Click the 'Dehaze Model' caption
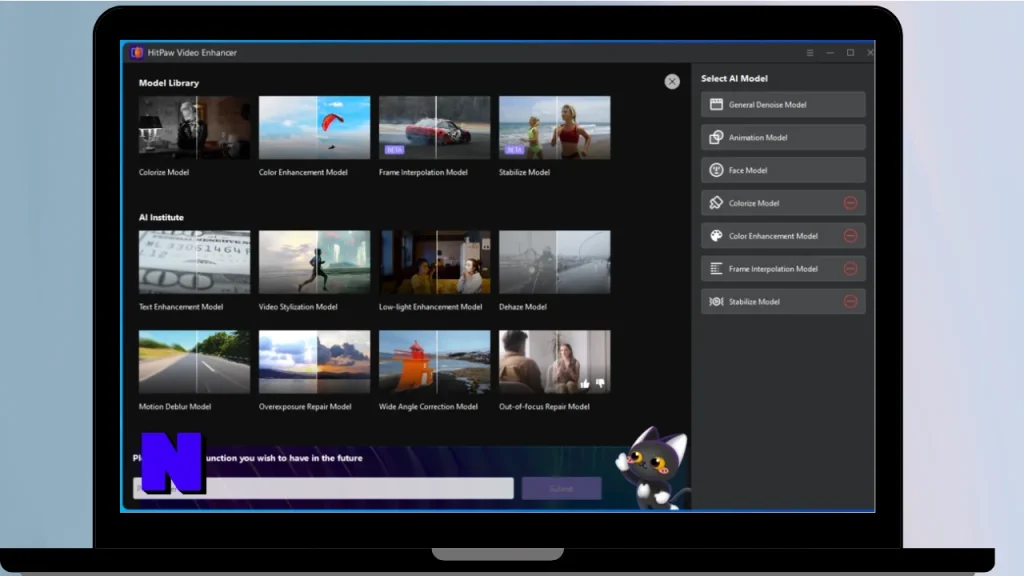The image size is (1024, 576). (x=522, y=307)
